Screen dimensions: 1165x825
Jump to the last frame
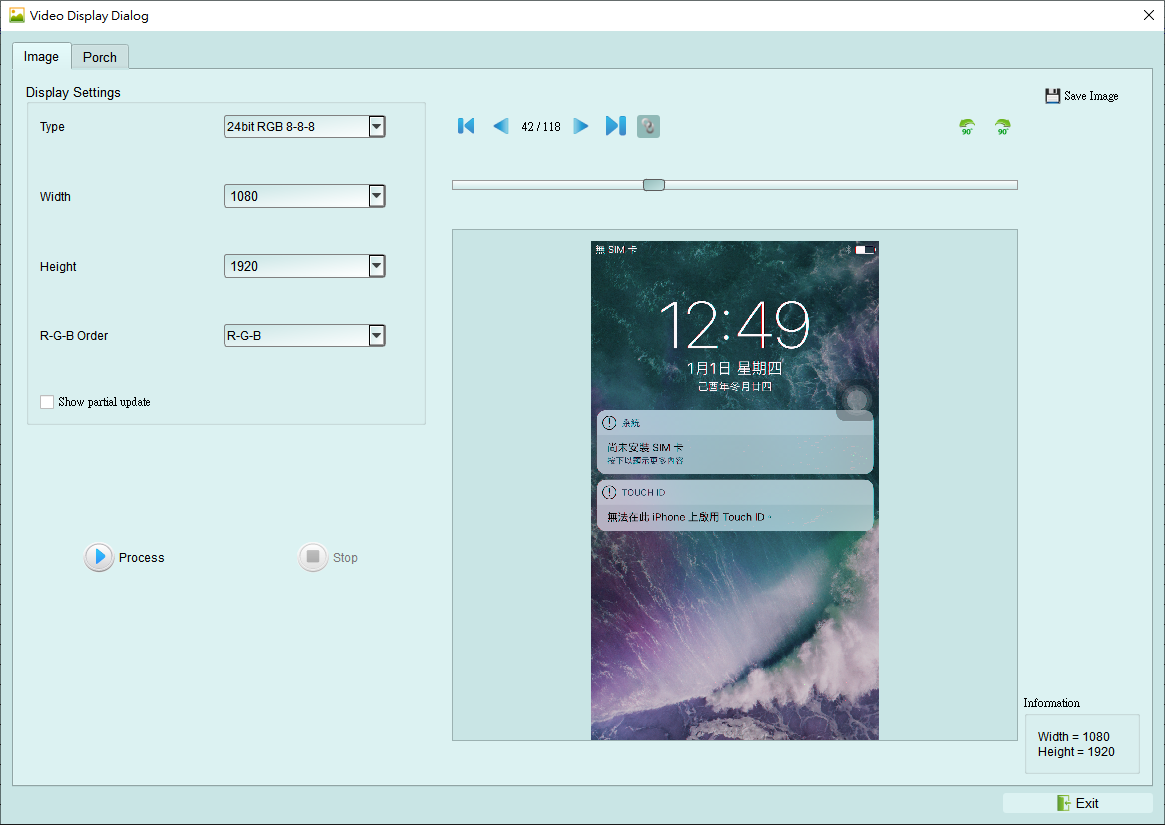616,126
